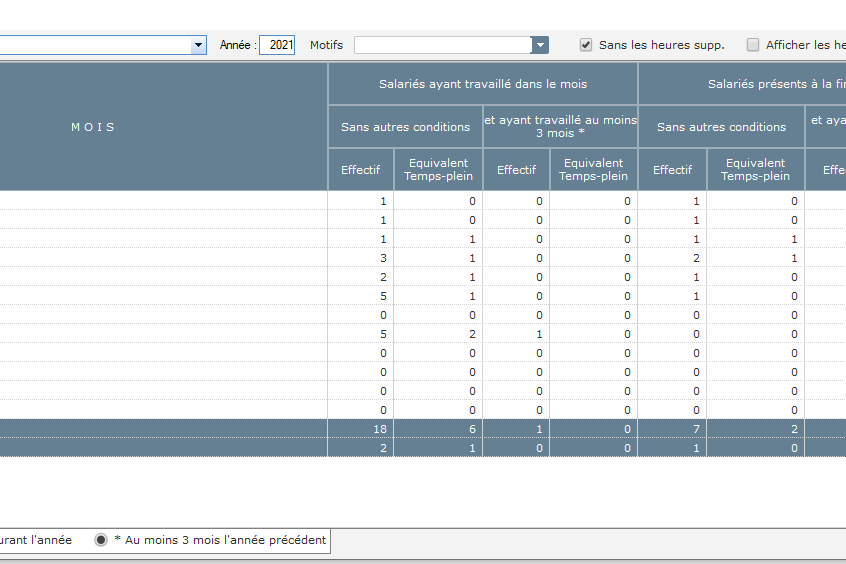Click the et ayant travaillé au moins 3 mois header

point(560,126)
